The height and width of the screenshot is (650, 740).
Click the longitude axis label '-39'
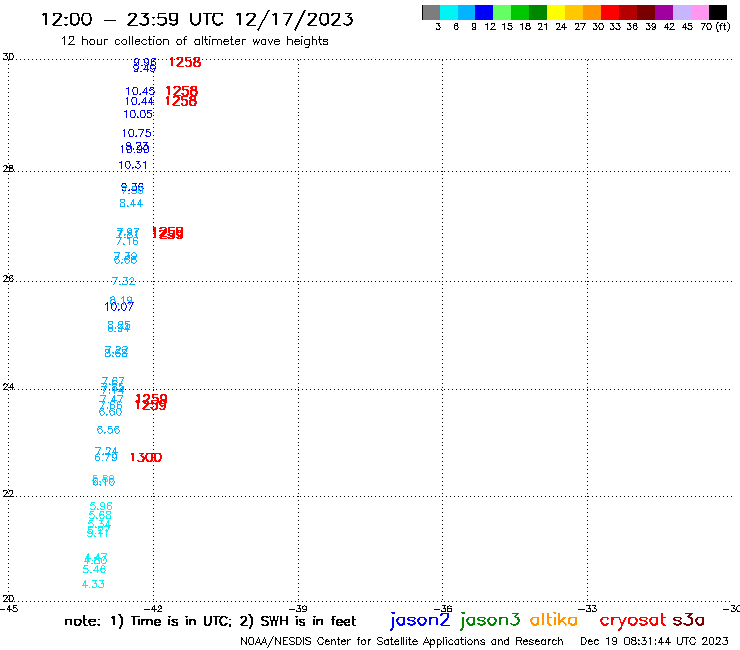click(298, 608)
